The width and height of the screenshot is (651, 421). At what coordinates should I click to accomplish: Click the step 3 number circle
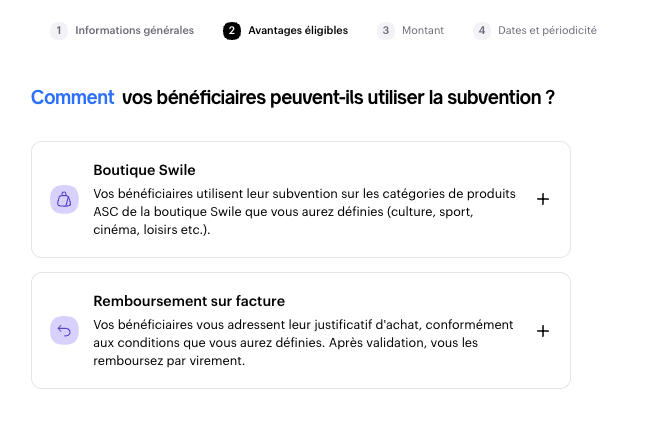pyautogui.click(x=386, y=31)
